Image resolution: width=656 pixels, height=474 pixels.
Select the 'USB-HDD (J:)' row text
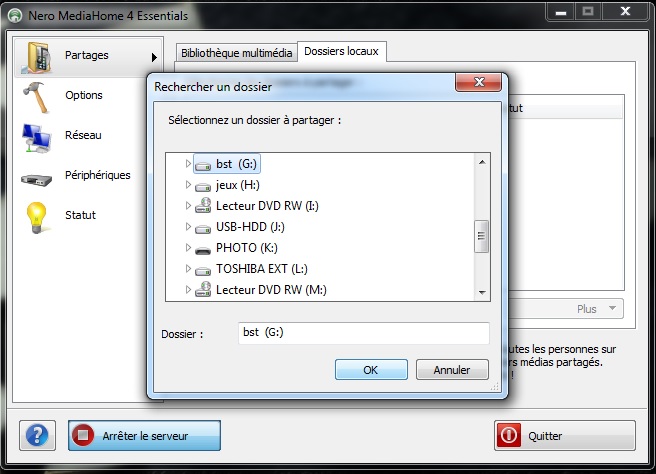pyautogui.click(x=250, y=227)
